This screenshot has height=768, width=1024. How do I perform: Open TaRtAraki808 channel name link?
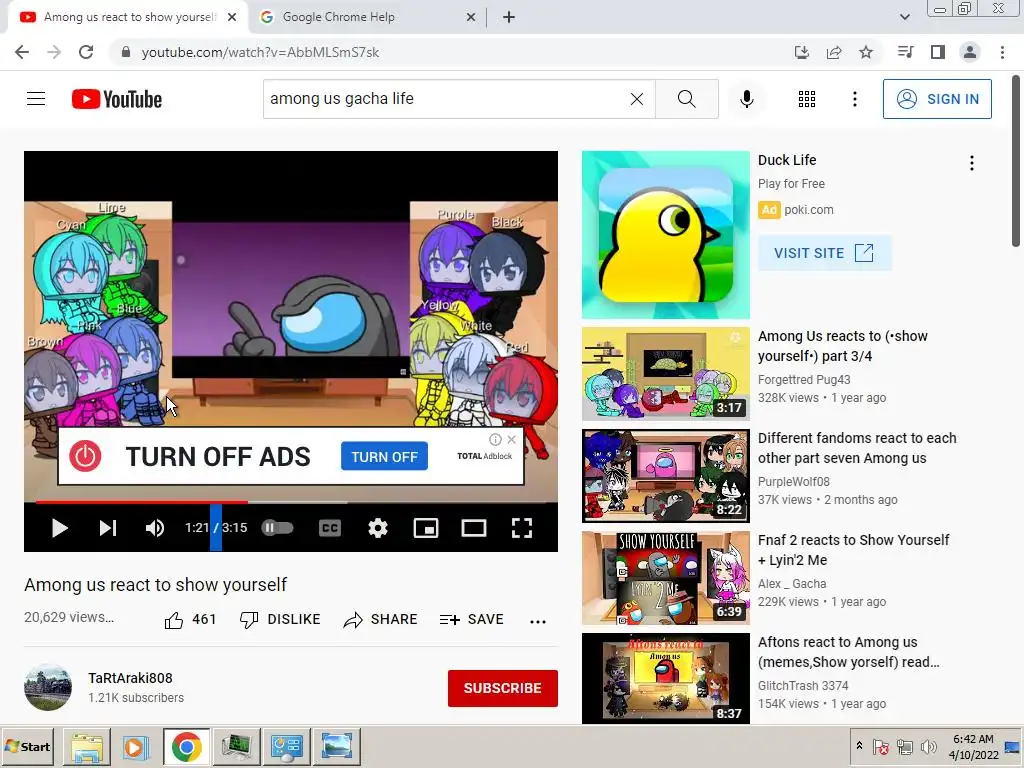(130, 678)
